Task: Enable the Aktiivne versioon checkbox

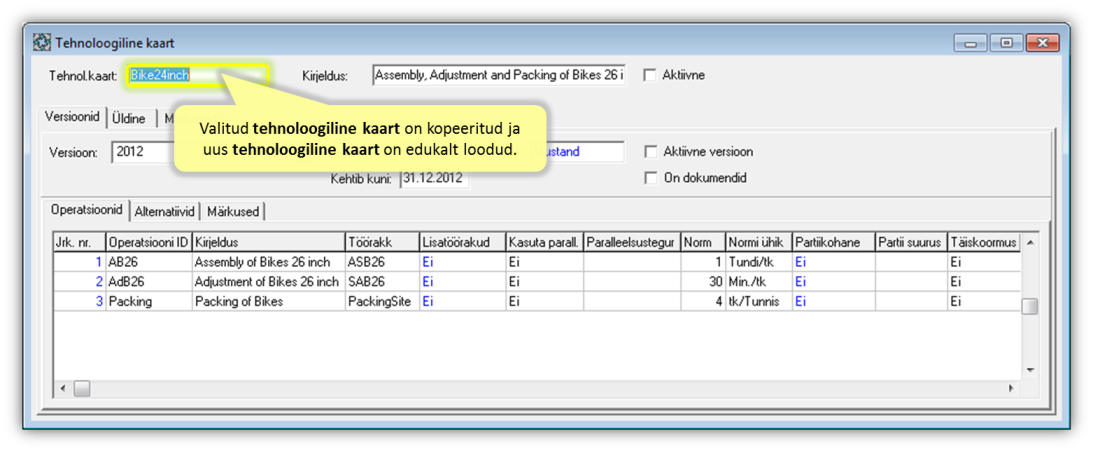Action: pyautogui.click(x=650, y=151)
